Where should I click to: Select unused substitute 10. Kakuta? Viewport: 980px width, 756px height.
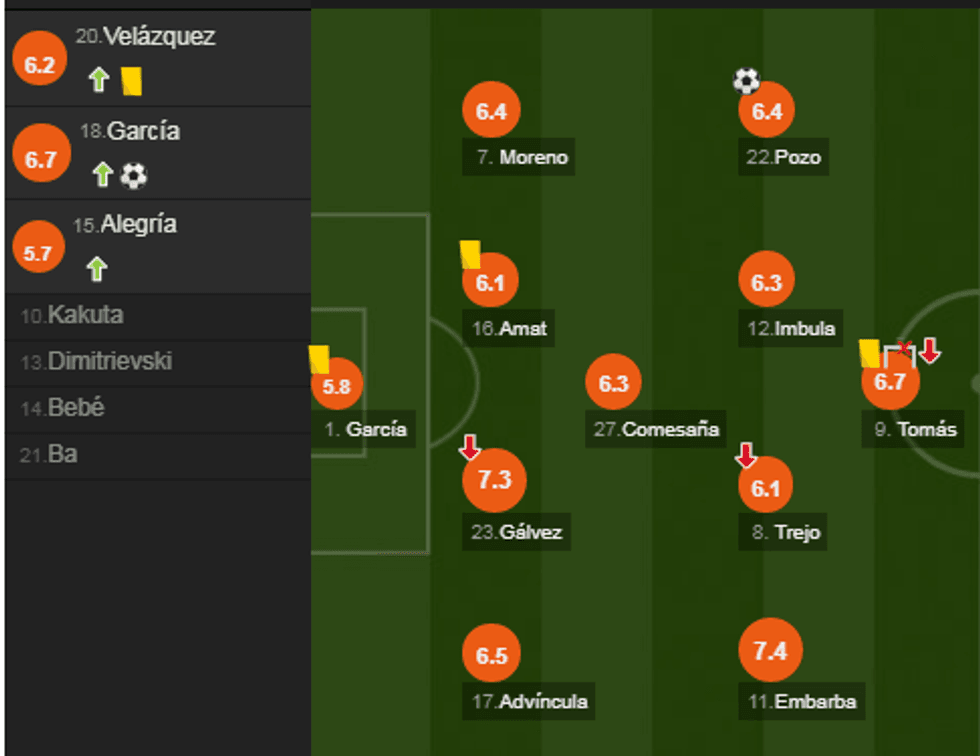coord(72,316)
